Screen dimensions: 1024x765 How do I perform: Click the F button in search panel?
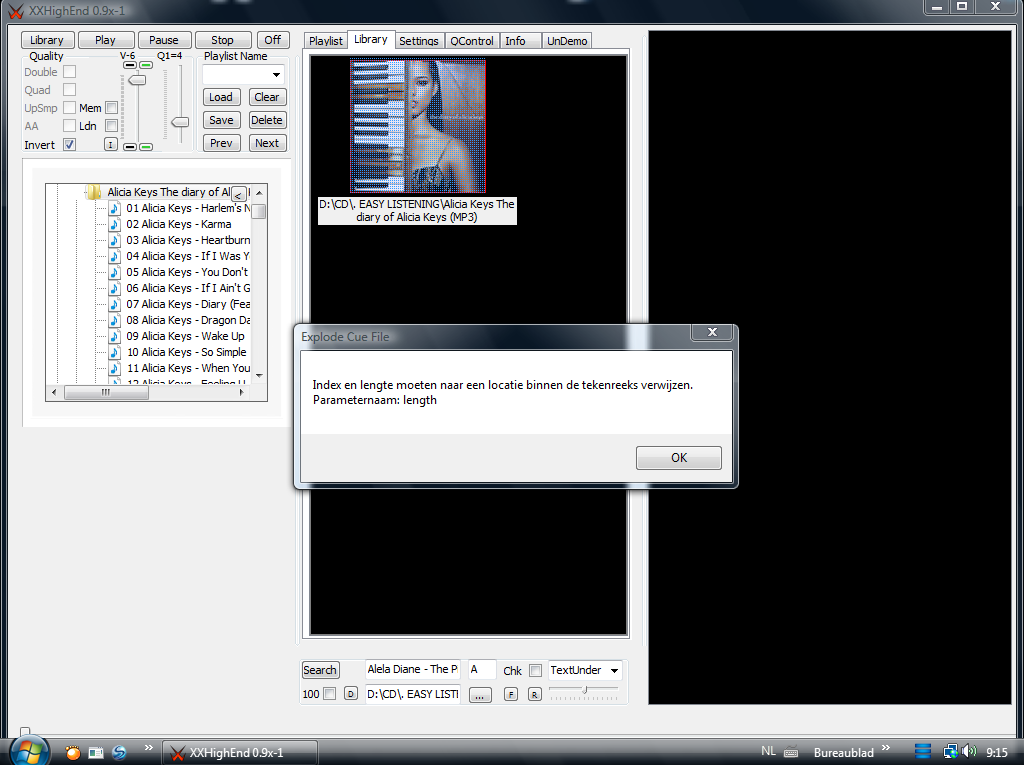pos(511,694)
